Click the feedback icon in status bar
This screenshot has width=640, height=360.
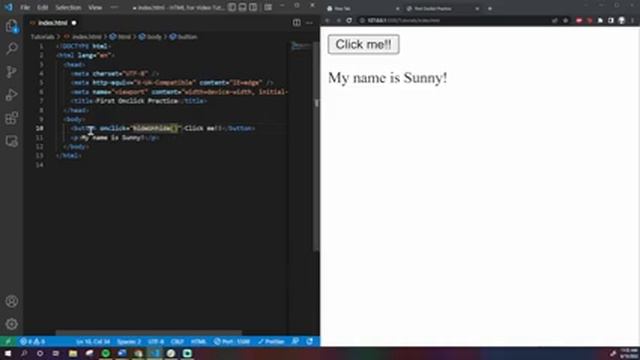click(295, 341)
